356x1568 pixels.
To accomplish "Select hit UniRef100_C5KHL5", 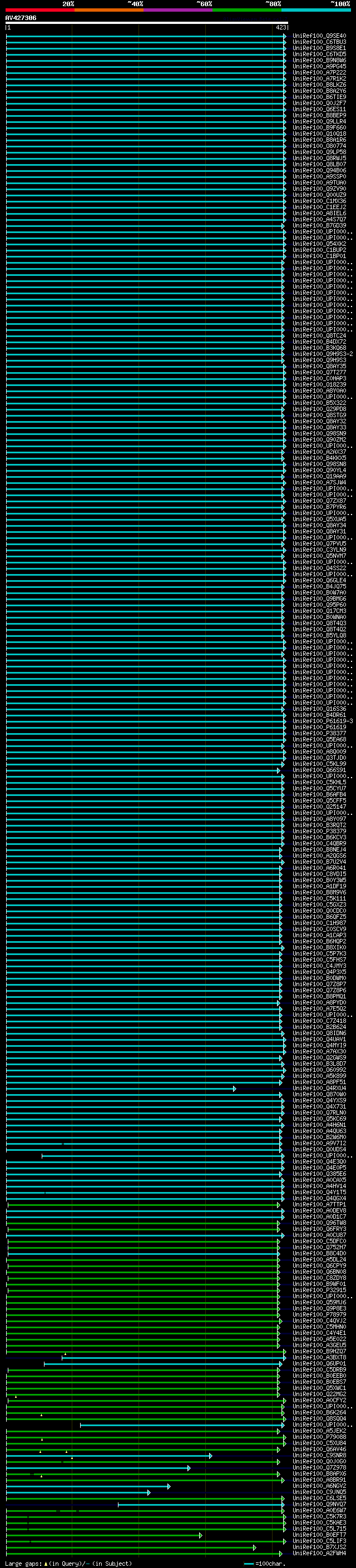I will (x=319, y=782).
